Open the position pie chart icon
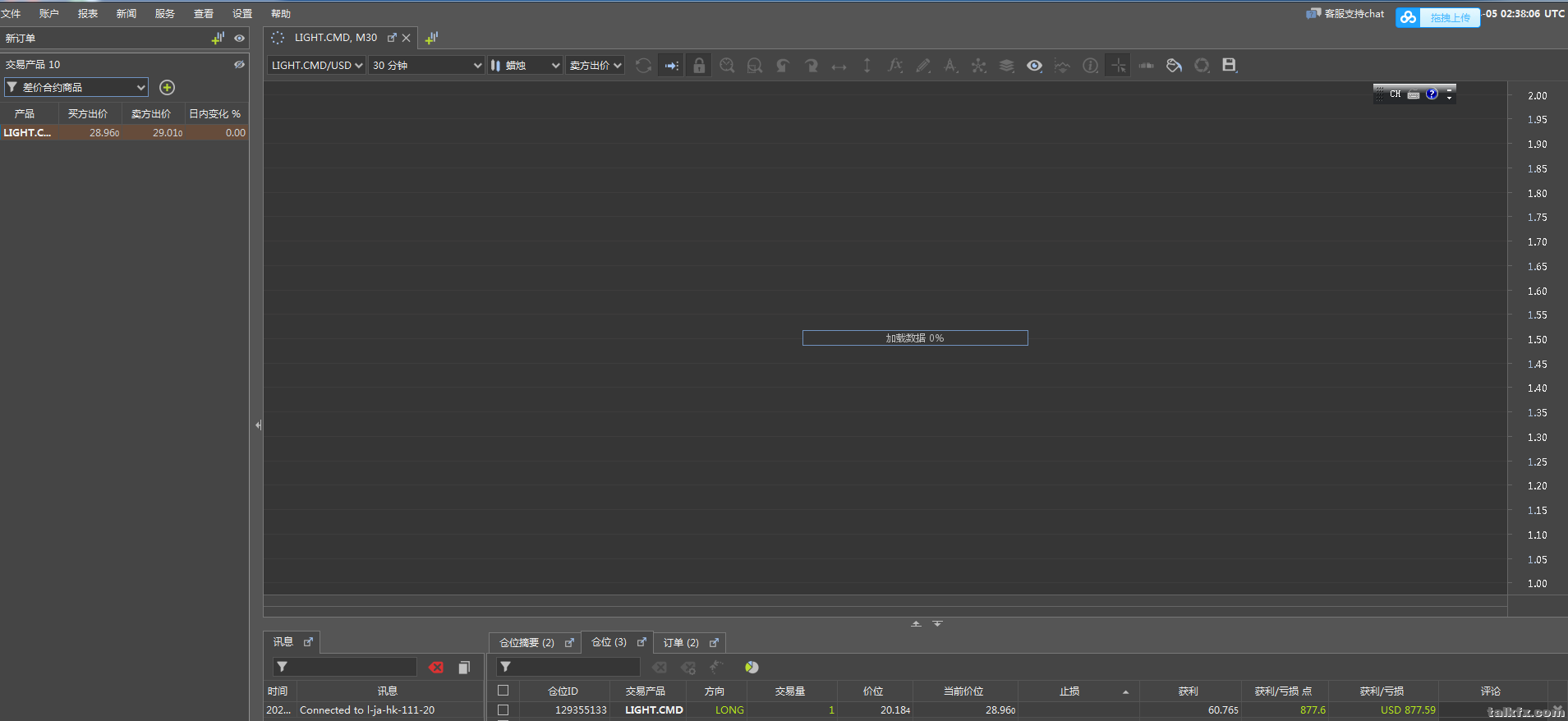1568x721 pixels. coord(752,668)
